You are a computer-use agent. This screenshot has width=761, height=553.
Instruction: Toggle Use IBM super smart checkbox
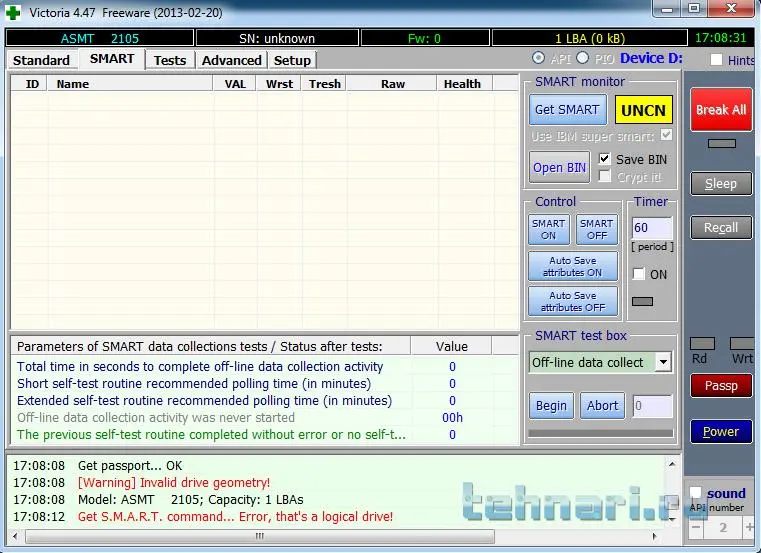pos(666,134)
